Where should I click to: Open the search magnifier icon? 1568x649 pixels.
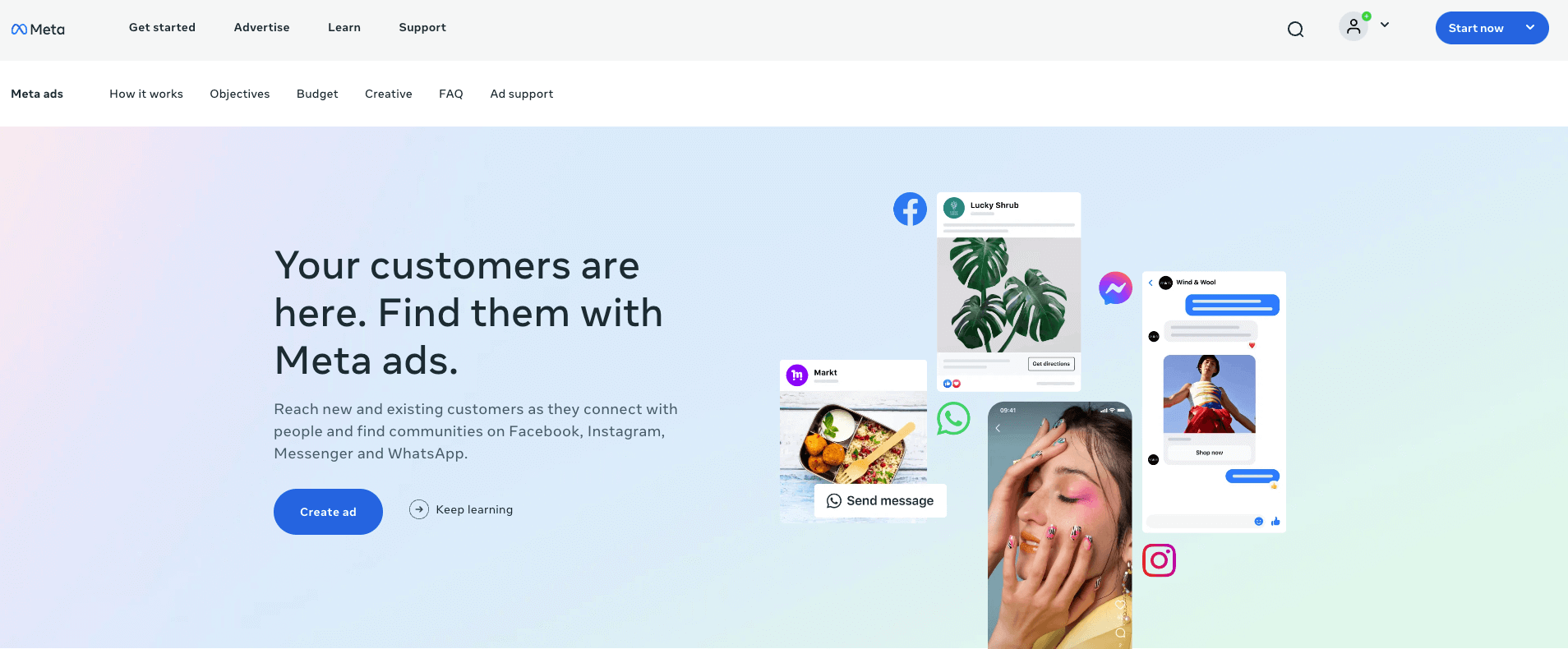[1296, 30]
